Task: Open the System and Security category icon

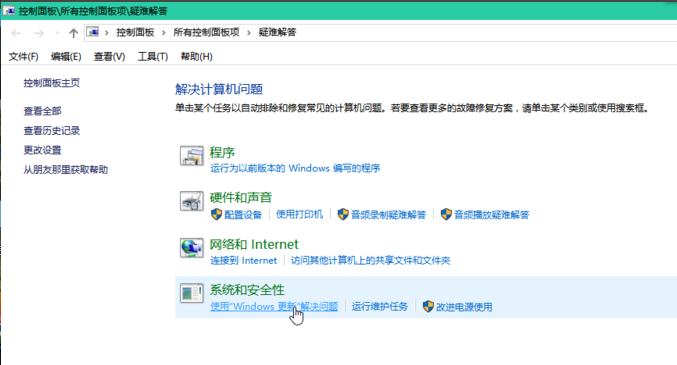Action: 192,293
